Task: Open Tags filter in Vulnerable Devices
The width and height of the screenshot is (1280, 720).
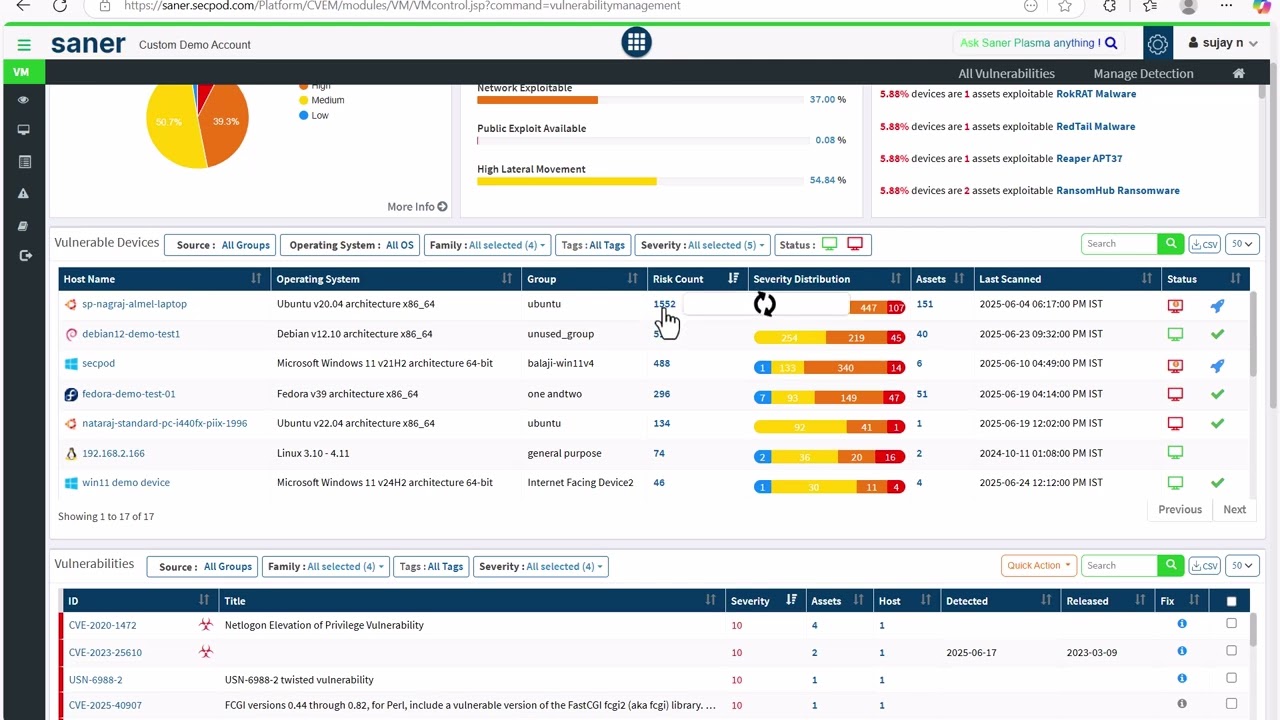Action: point(592,245)
